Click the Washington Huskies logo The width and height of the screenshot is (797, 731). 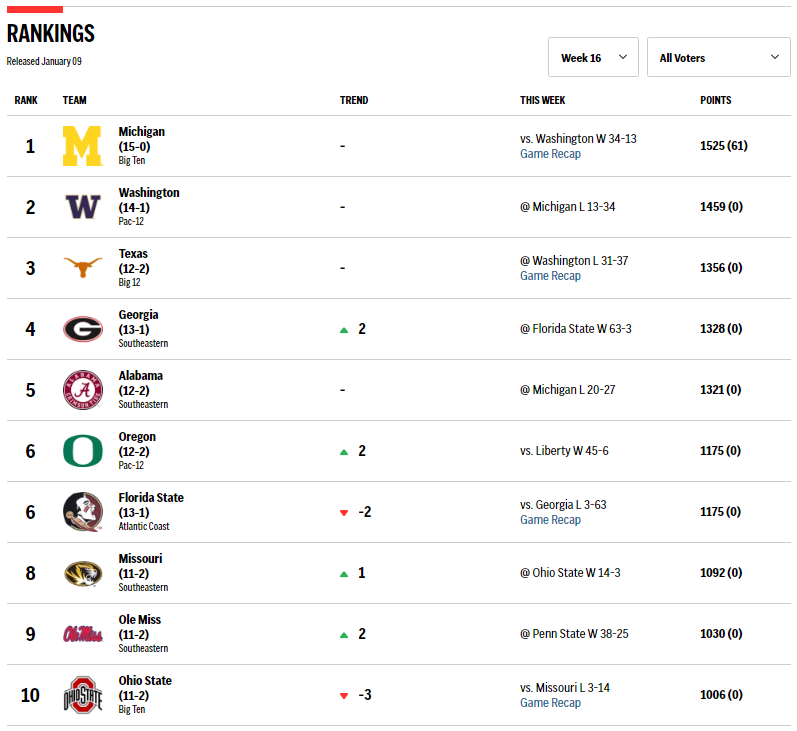tap(83, 207)
